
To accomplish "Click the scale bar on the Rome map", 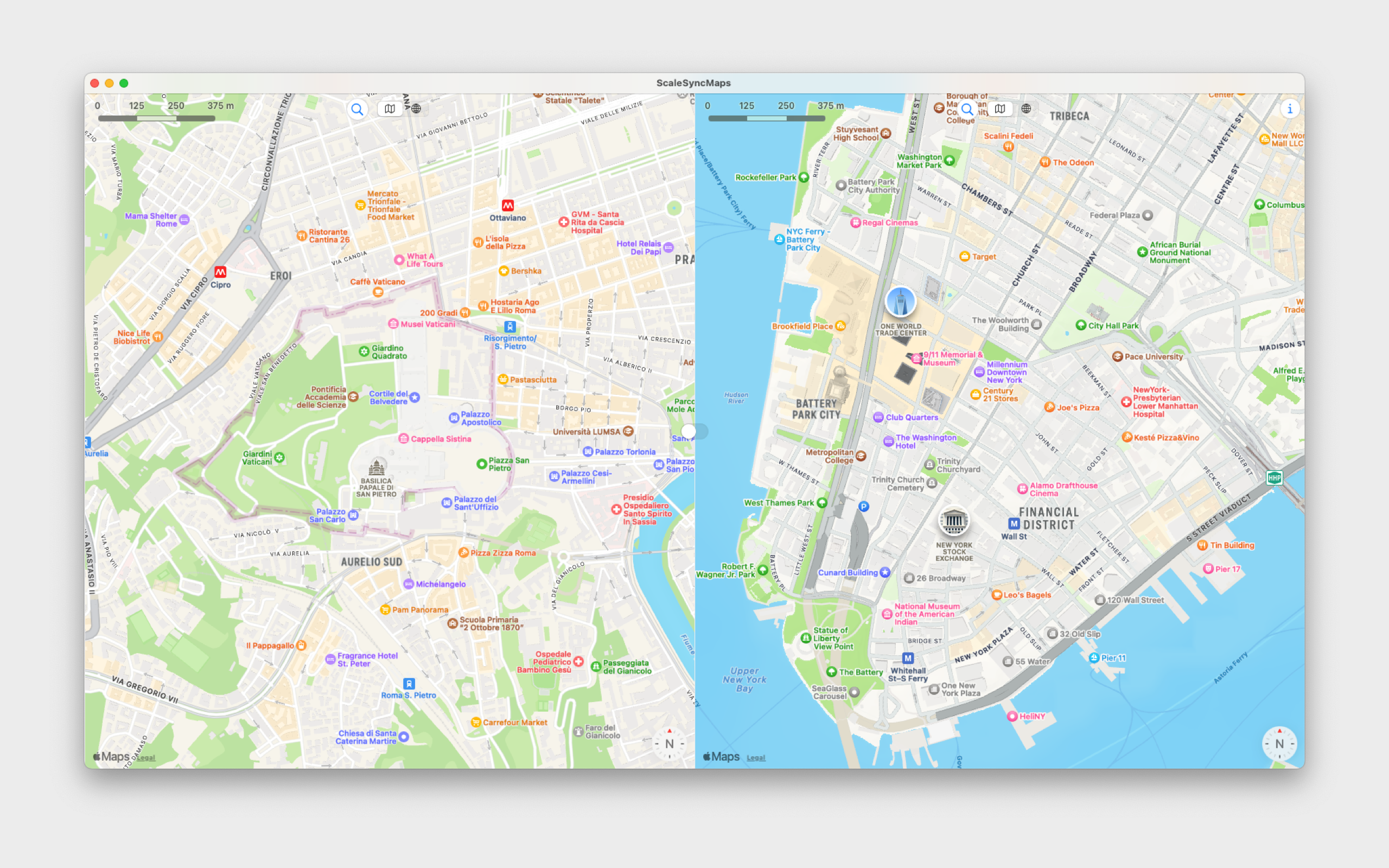I will [157, 118].
